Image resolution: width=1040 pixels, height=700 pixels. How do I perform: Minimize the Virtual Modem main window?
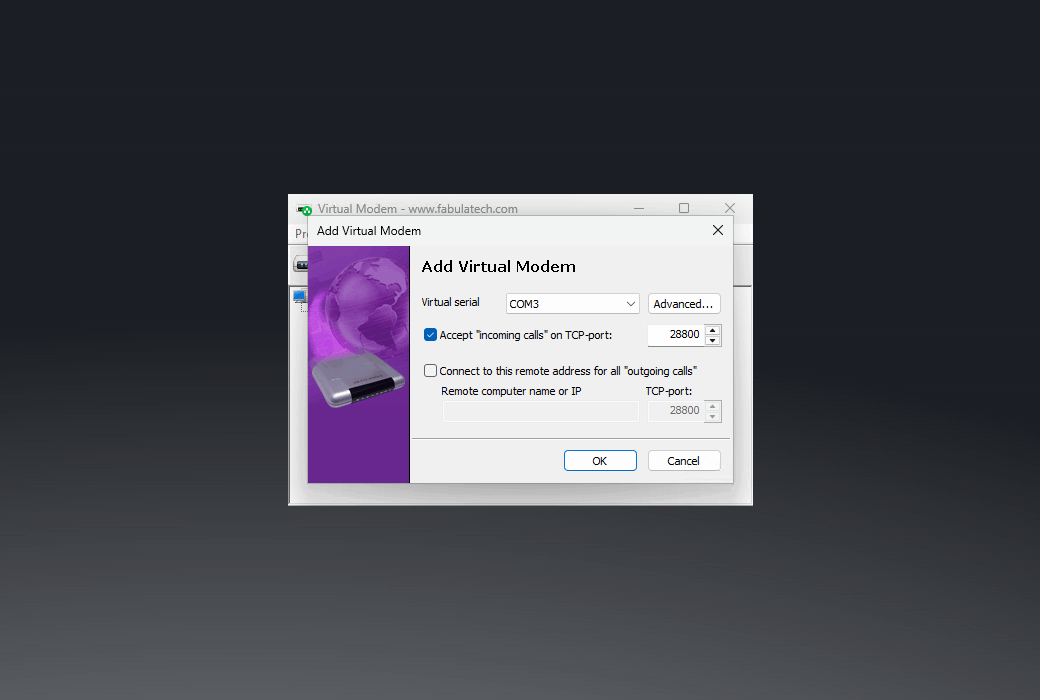pyautogui.click(x=638, y=208)
